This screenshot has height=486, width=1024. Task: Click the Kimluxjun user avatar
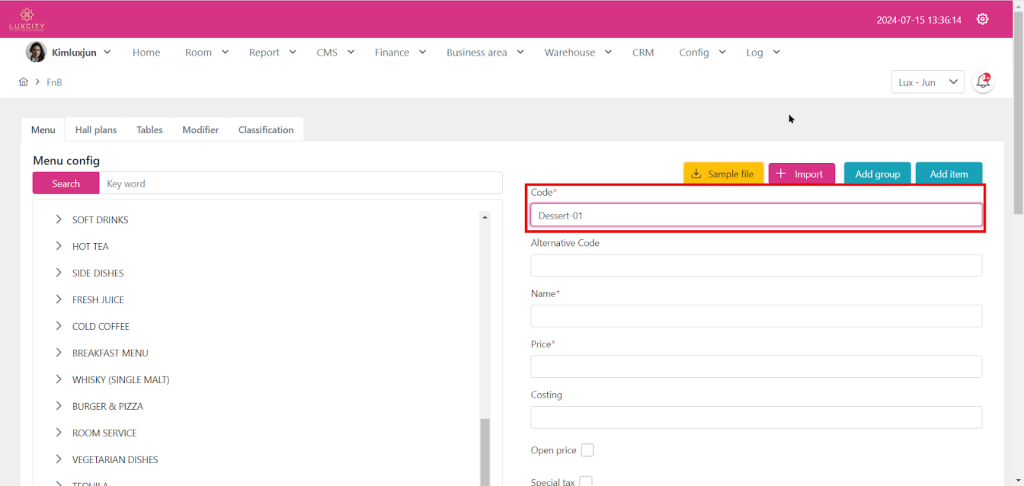(35, 52)
